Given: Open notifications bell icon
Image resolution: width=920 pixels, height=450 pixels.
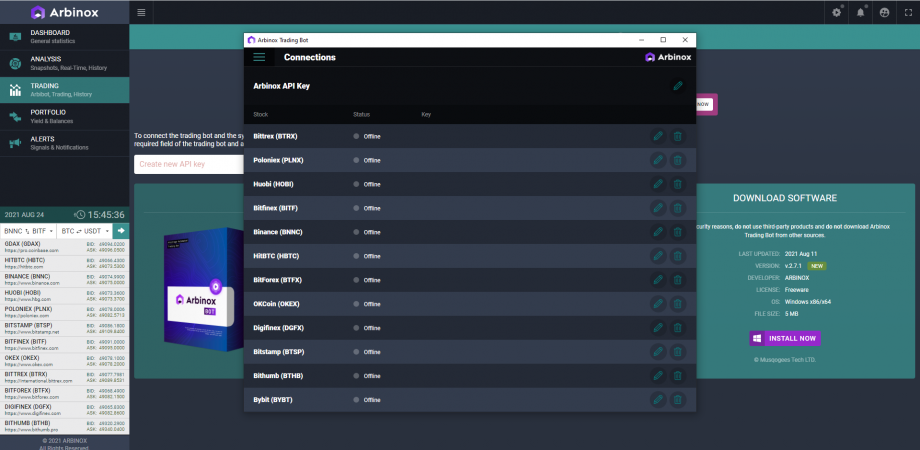Looking at the screenshot, I should 861,12.
